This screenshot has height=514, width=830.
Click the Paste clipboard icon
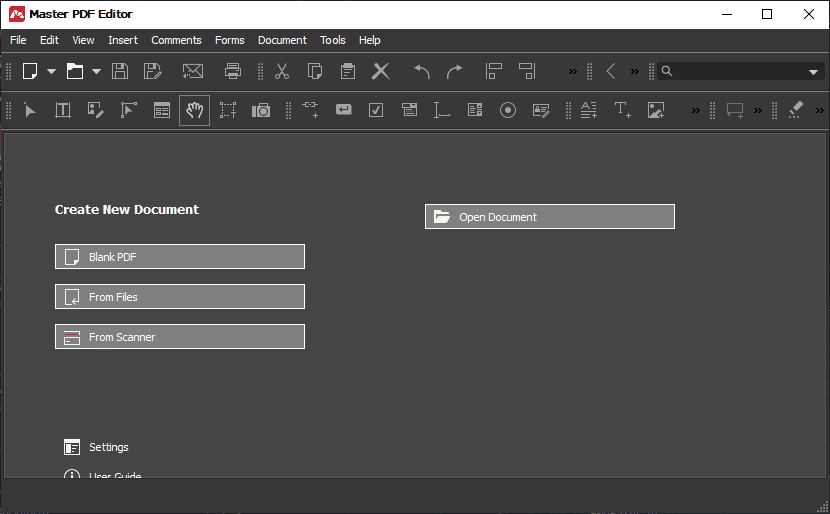tap(348, 71)
